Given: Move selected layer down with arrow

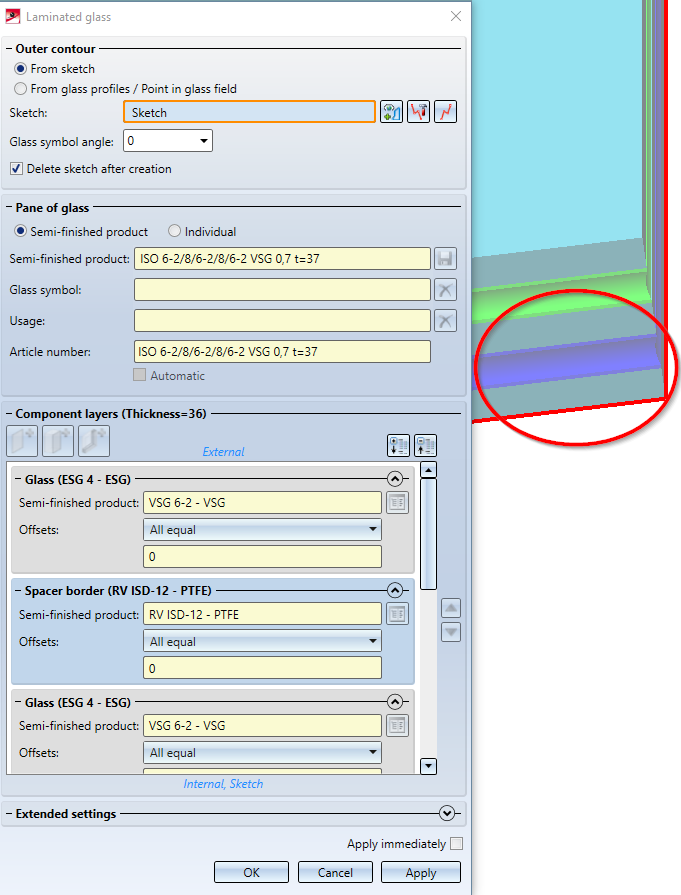Looking at the screenshot, I should click(x=451, y=632).
